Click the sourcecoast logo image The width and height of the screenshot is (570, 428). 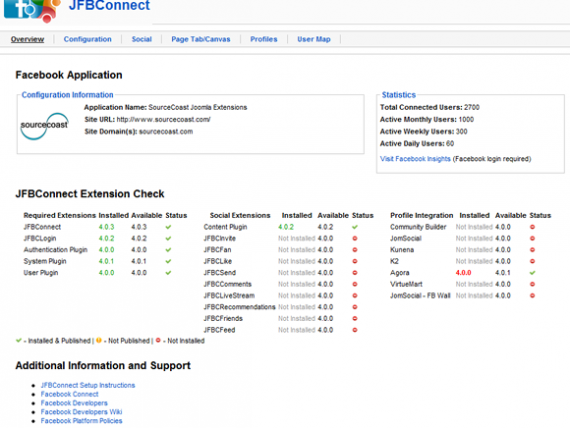(44, 126)
